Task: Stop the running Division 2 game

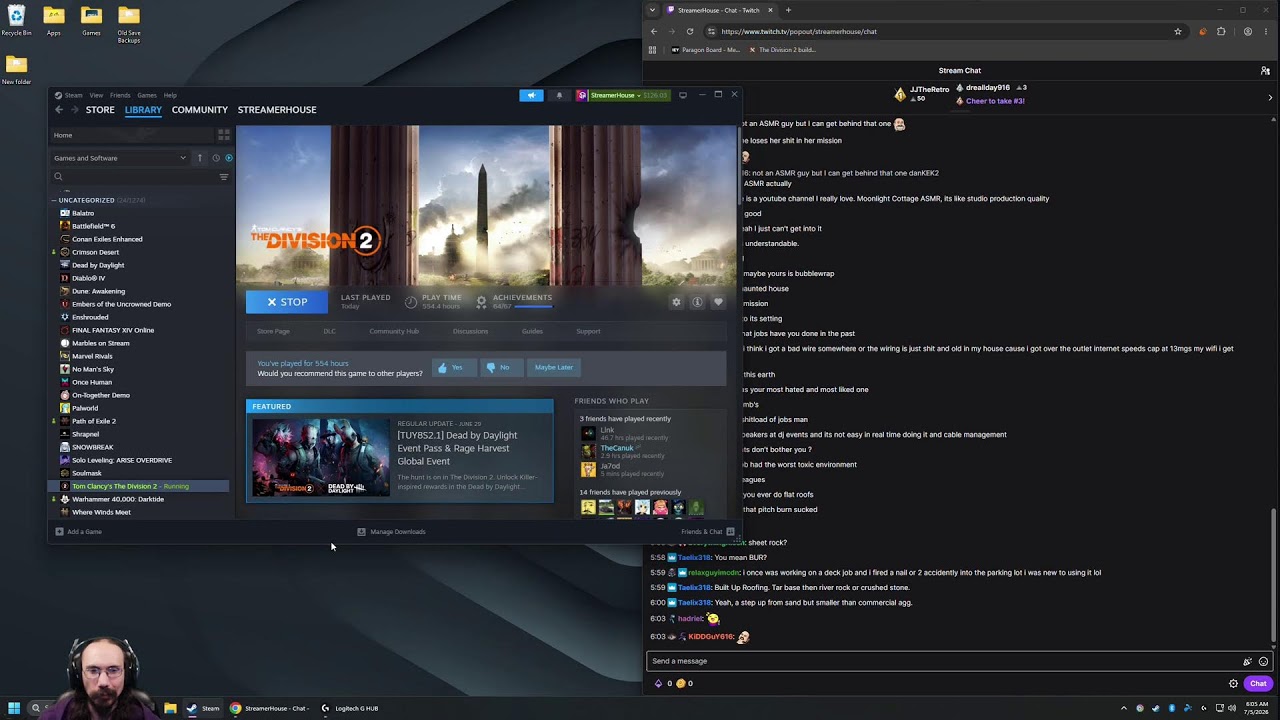Action: click(x=286, y=302)
